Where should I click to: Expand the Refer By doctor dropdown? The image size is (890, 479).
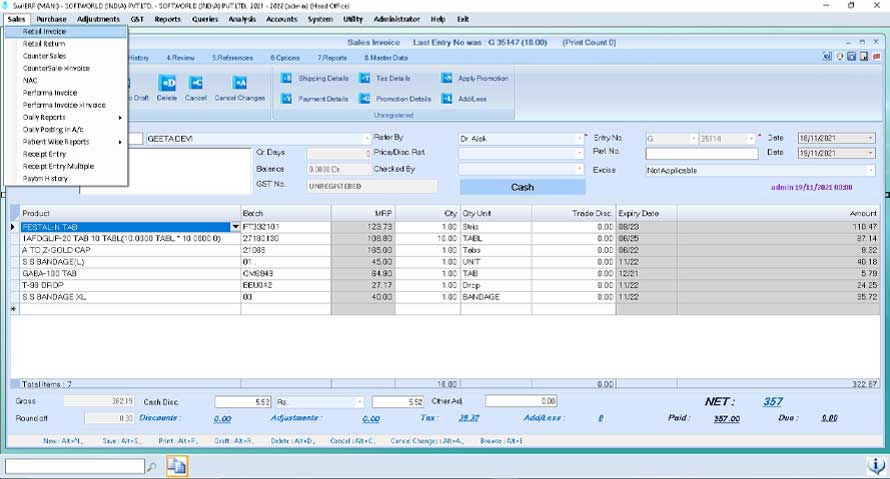pos(579,138)
